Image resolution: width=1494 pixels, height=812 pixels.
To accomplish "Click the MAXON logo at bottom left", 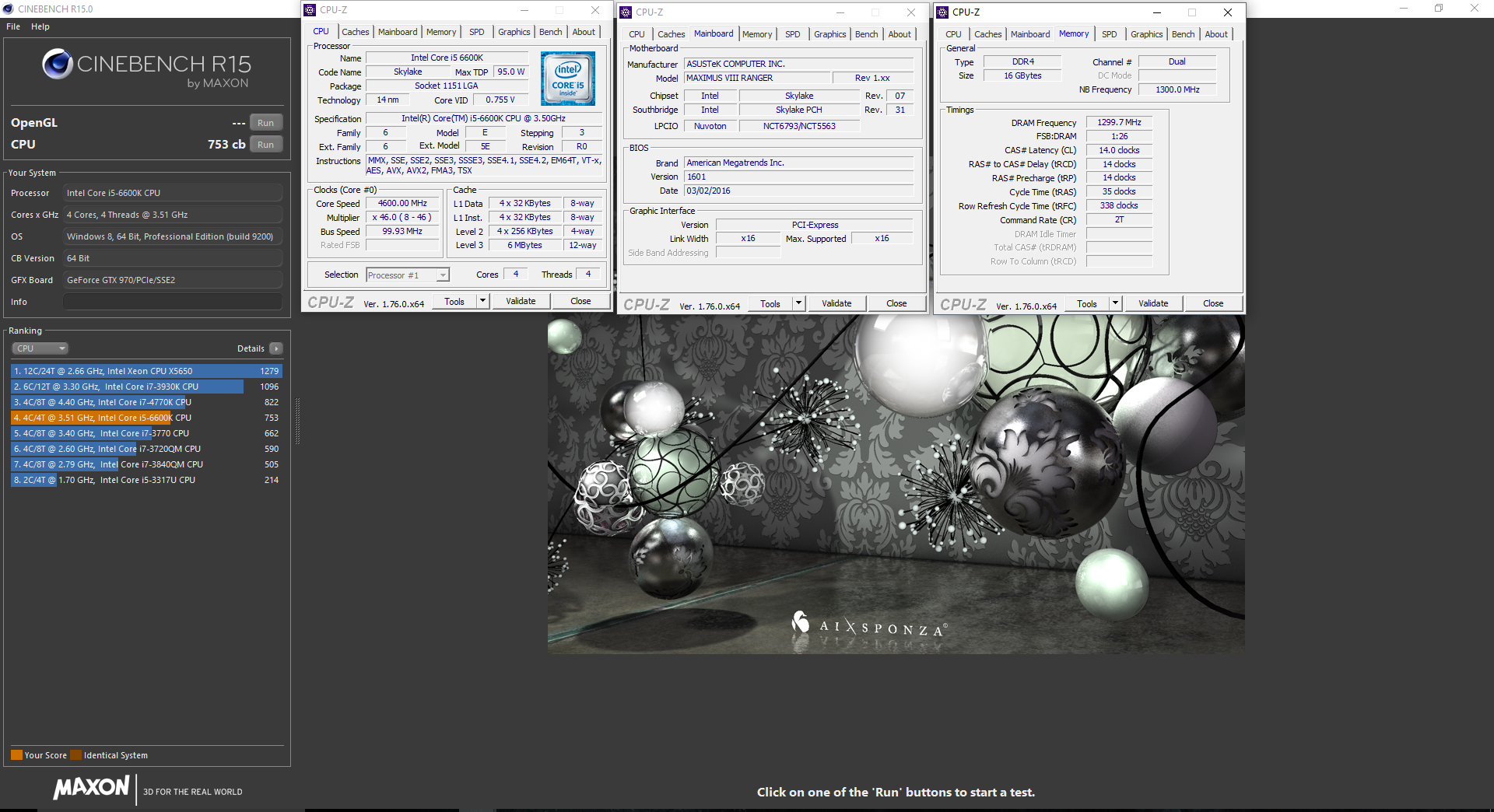I will coord(91,788).
